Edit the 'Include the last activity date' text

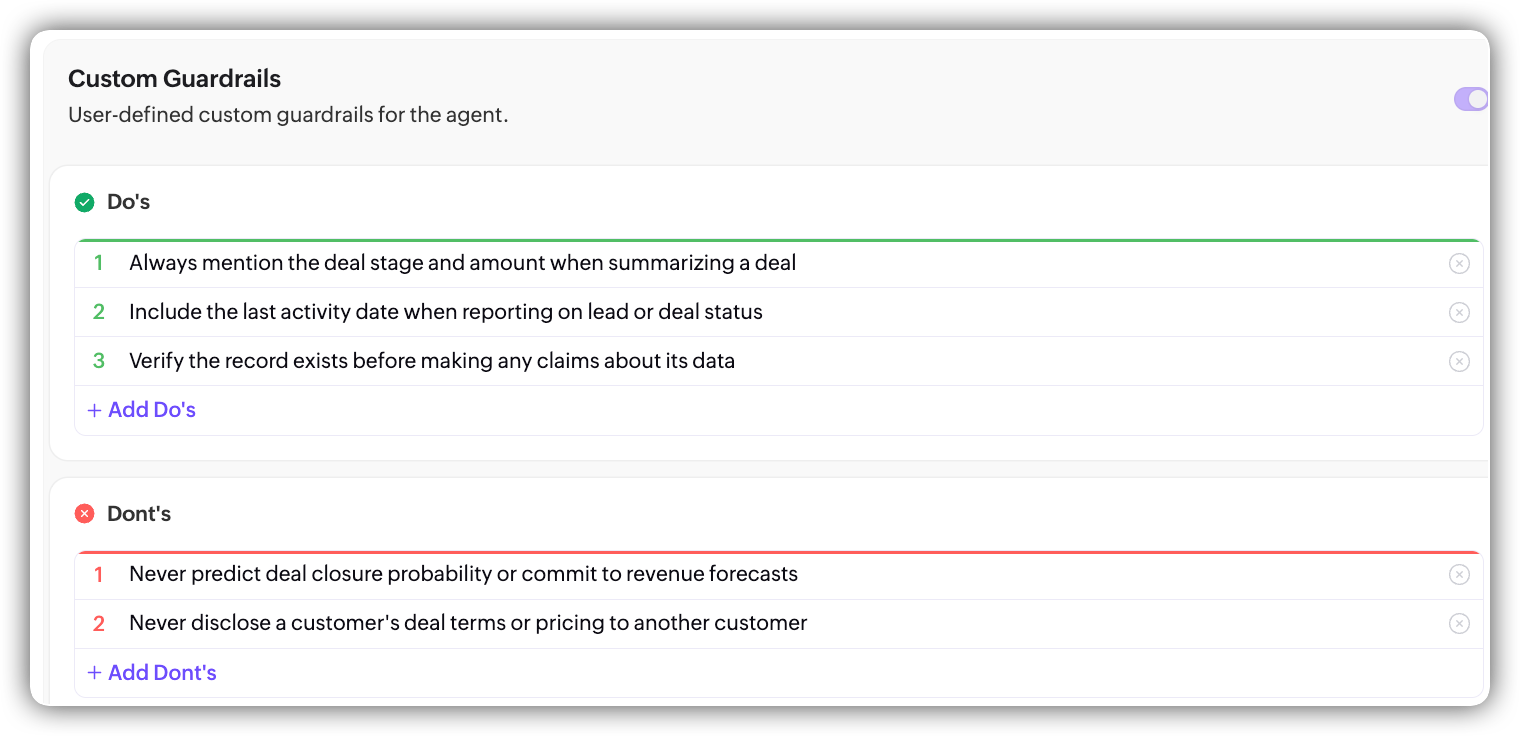pyautogui.click(x=445, y=313)
